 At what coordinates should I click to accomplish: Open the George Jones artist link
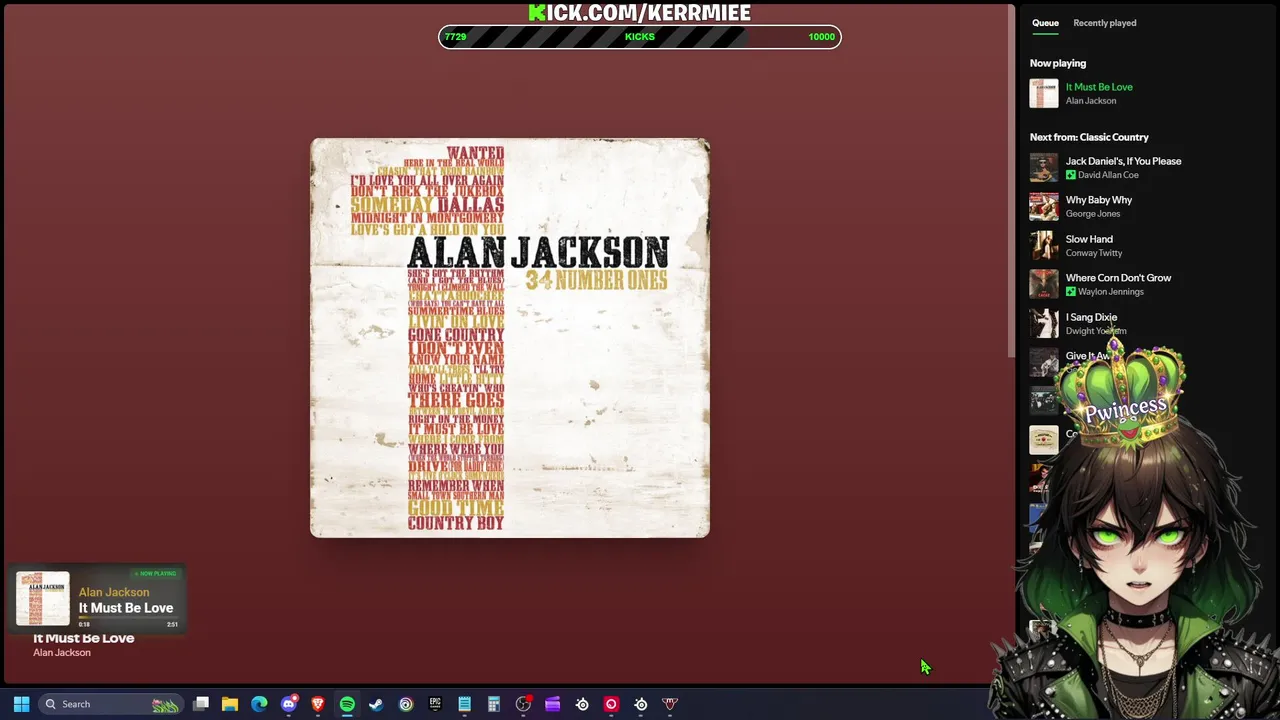click(1093, 214)
